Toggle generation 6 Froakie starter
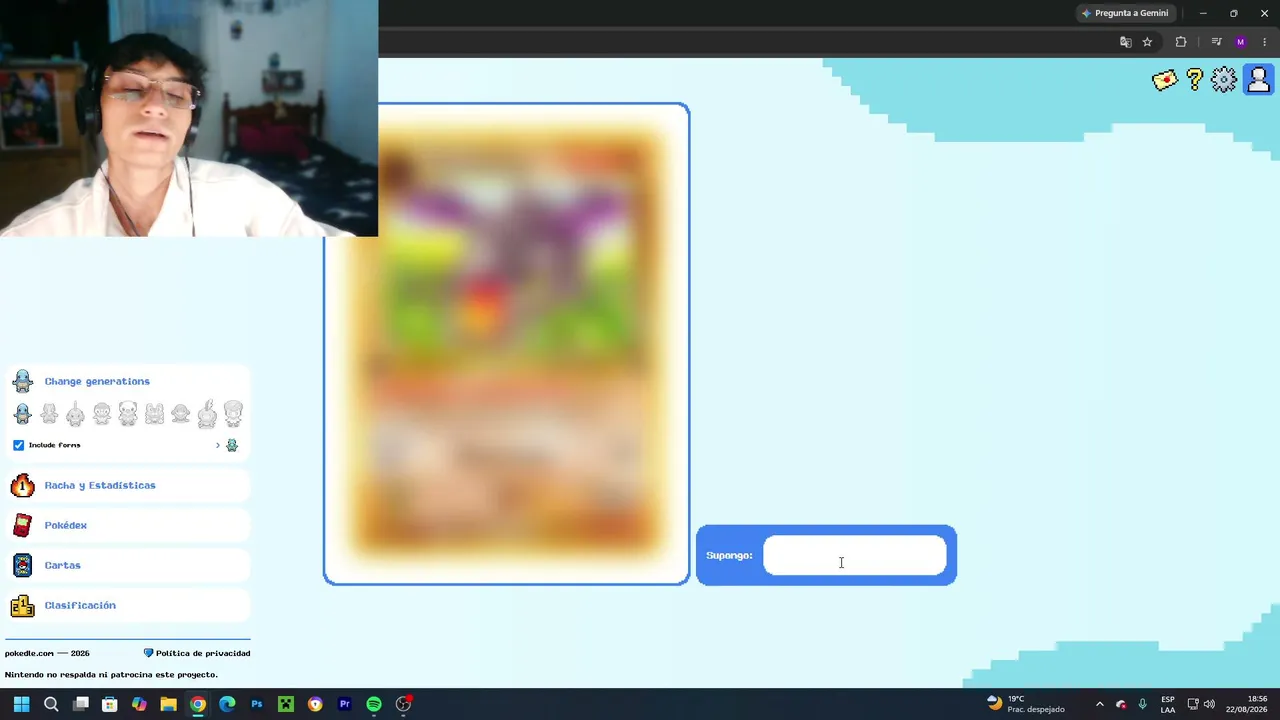This screenshot has height=720, width=1280. coord(154,413)
